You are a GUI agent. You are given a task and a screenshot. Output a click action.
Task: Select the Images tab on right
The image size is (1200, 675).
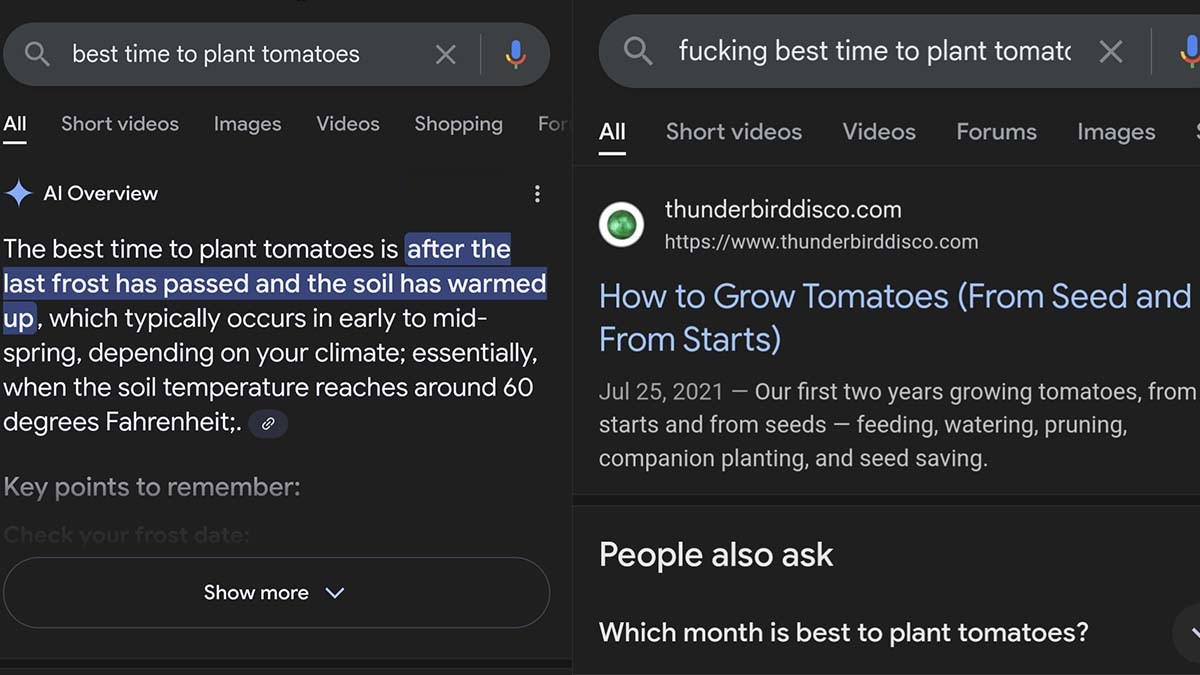tap(1116, 132)
